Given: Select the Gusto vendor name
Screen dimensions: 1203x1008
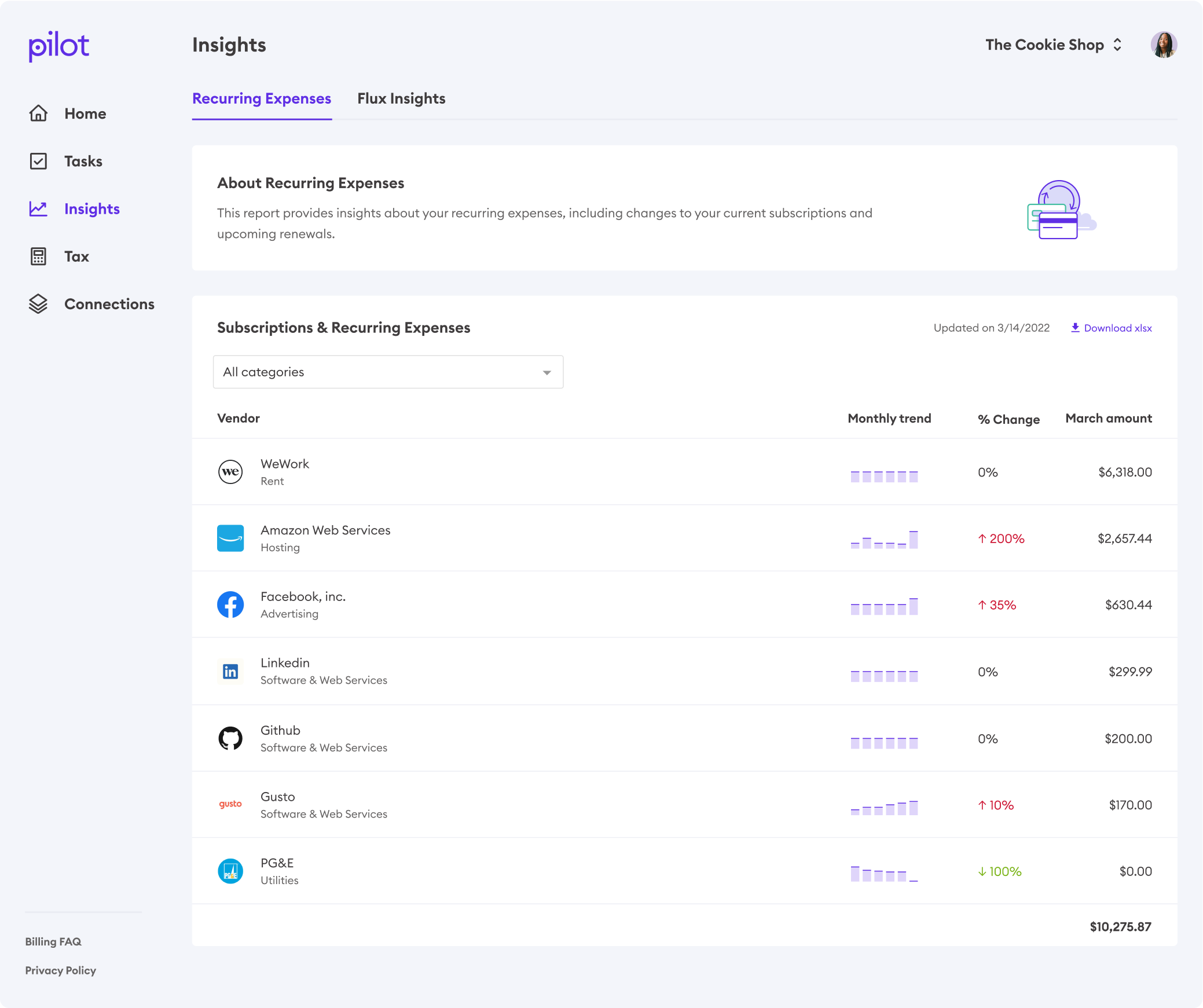Looking at the screenshot, I should 278,797.
